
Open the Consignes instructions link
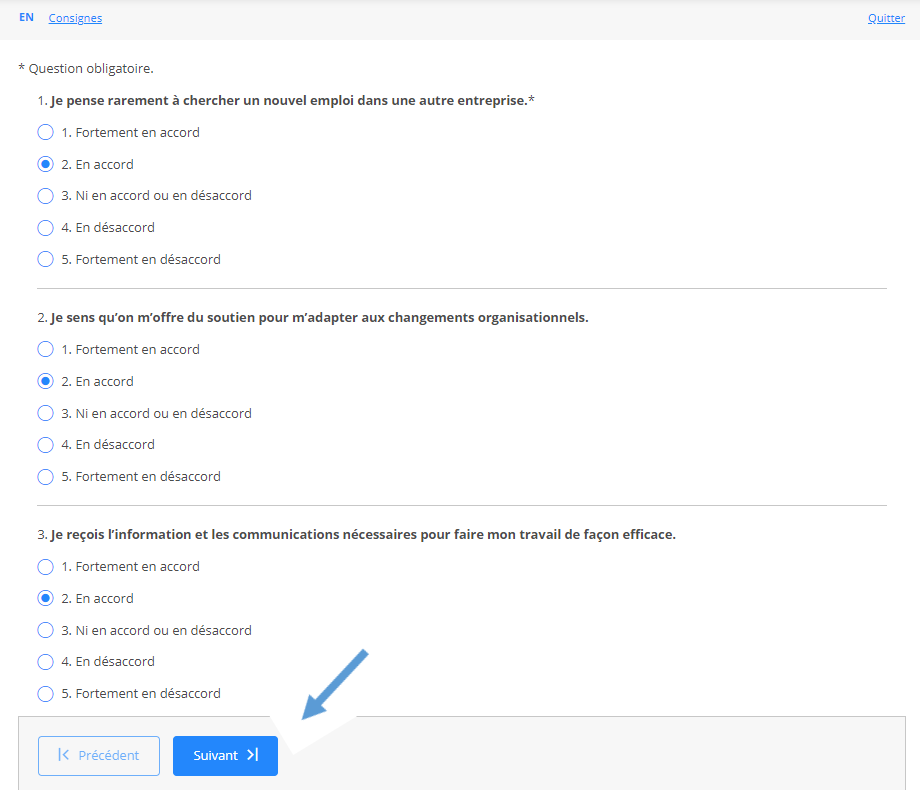pos(75,18)
